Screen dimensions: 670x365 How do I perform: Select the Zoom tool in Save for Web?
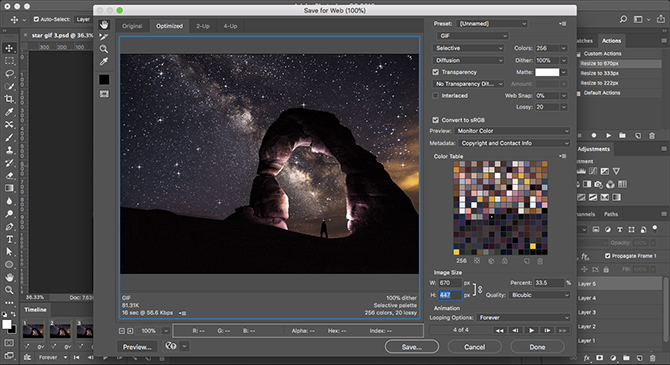(104, 49)
